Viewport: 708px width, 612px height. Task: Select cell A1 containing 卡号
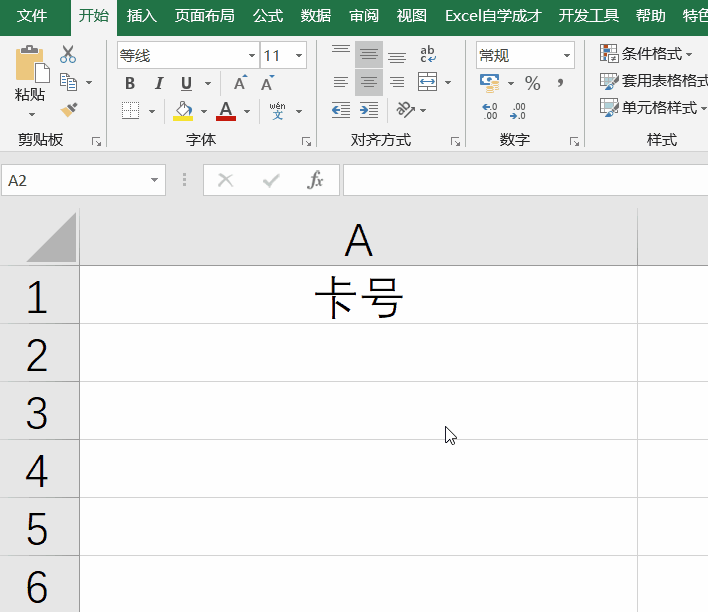pos(359,294)
